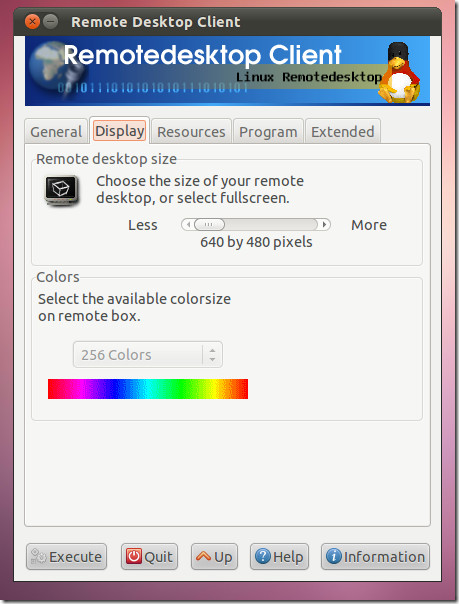
Task: Go to the Program tab
Action: tap(268, 132)
